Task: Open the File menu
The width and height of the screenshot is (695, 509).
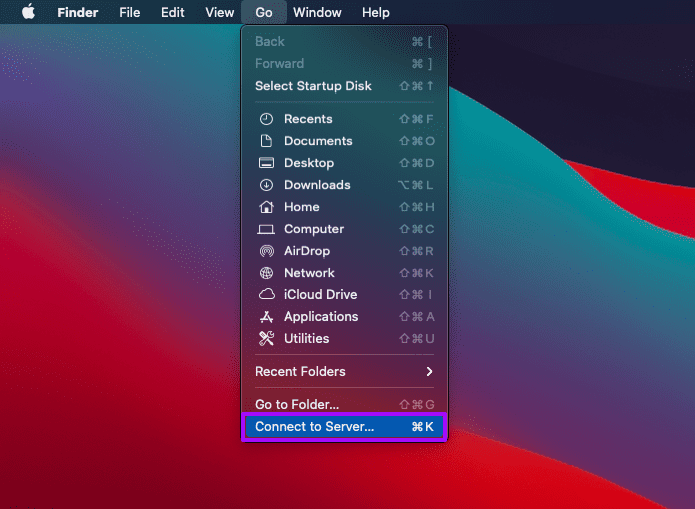Action: 129,12
